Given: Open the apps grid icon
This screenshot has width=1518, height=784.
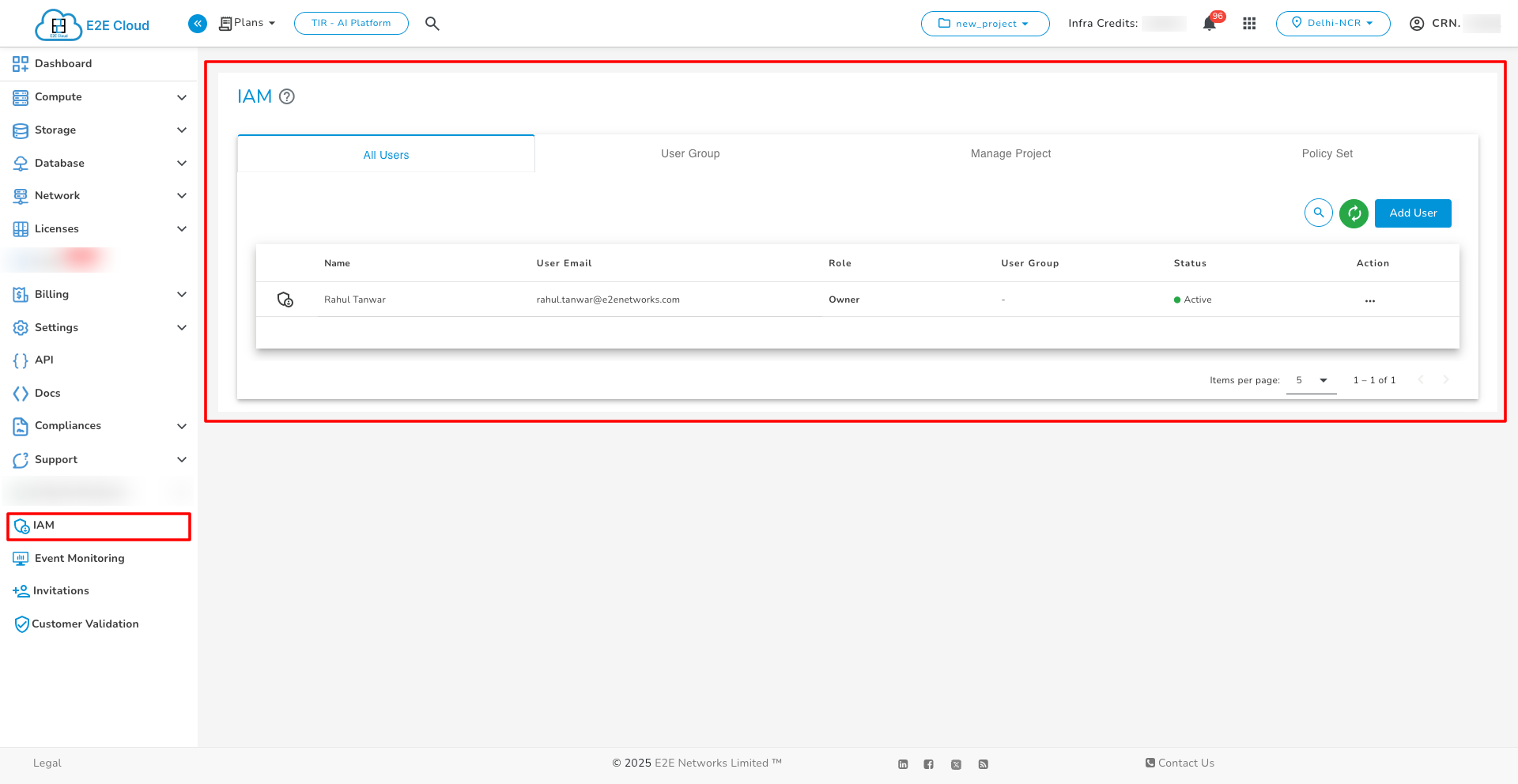Looking at the screenshot, I should coord(1249,24).
